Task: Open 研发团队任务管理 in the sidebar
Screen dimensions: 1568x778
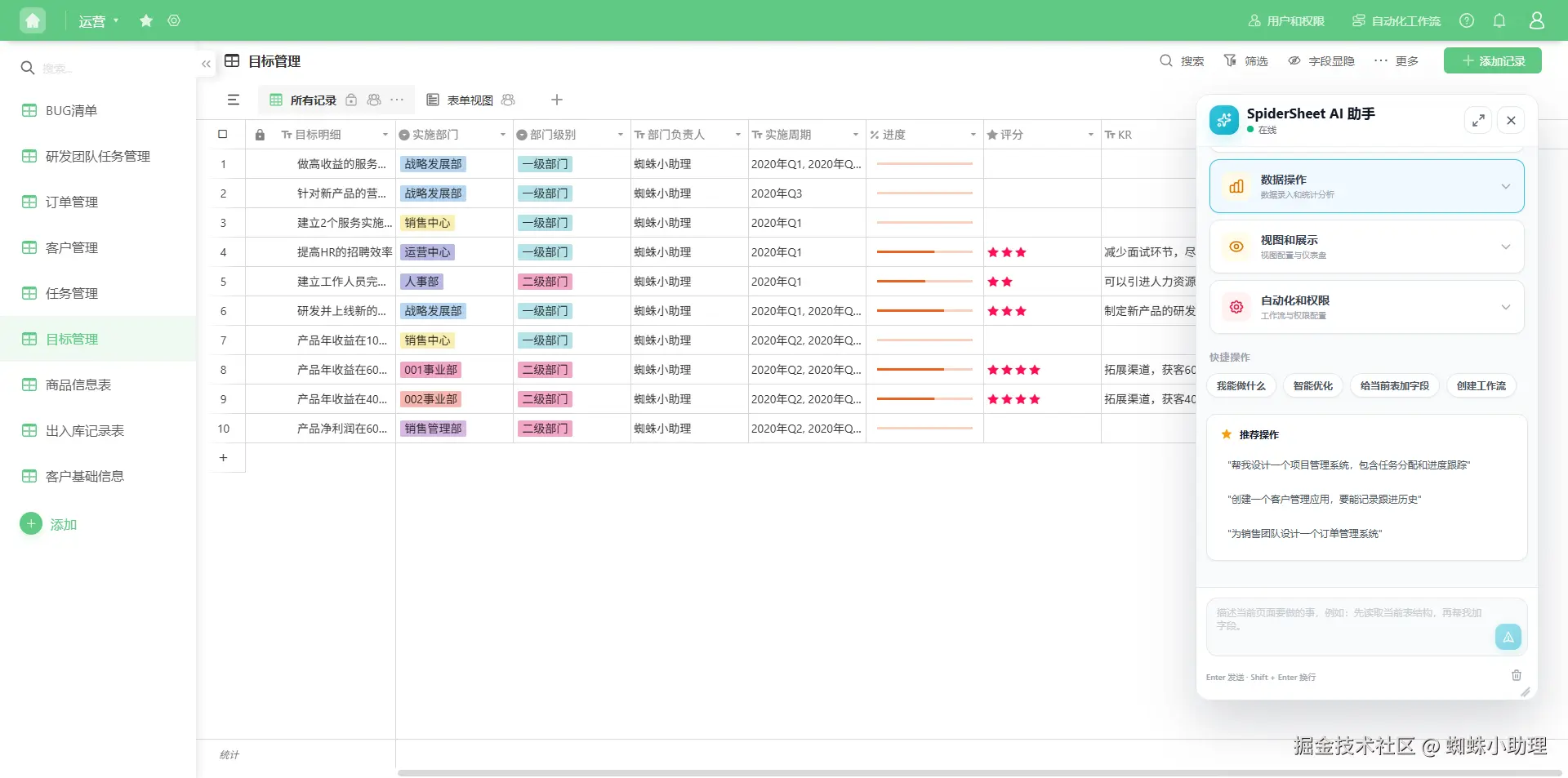Action: pyautogui.click(x=98, y=156)
